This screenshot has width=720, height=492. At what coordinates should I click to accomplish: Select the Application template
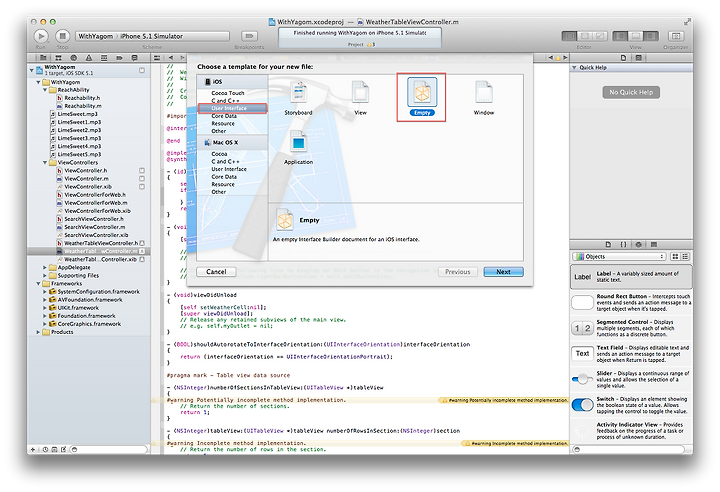coord(298,148)
